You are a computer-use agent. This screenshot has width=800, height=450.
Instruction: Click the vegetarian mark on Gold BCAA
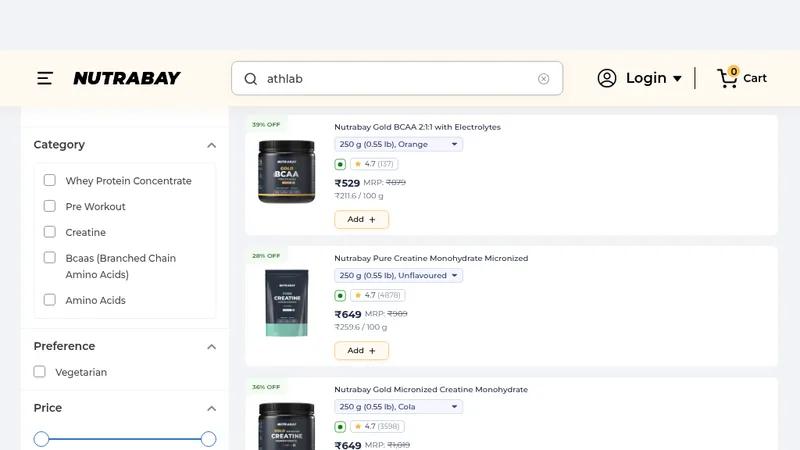tap(340, 164)
